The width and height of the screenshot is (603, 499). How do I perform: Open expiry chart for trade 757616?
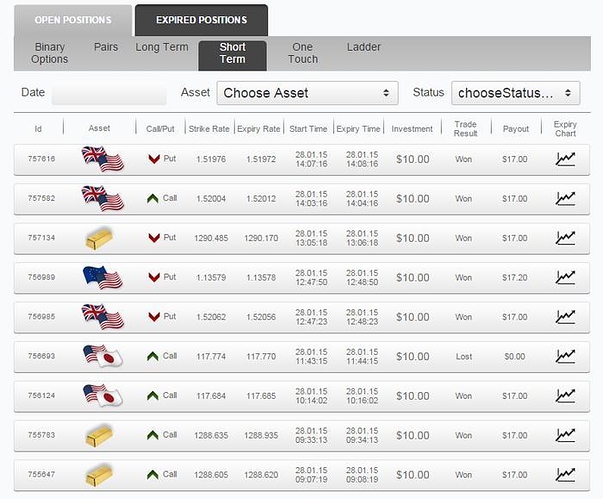[x=565, y=159]
